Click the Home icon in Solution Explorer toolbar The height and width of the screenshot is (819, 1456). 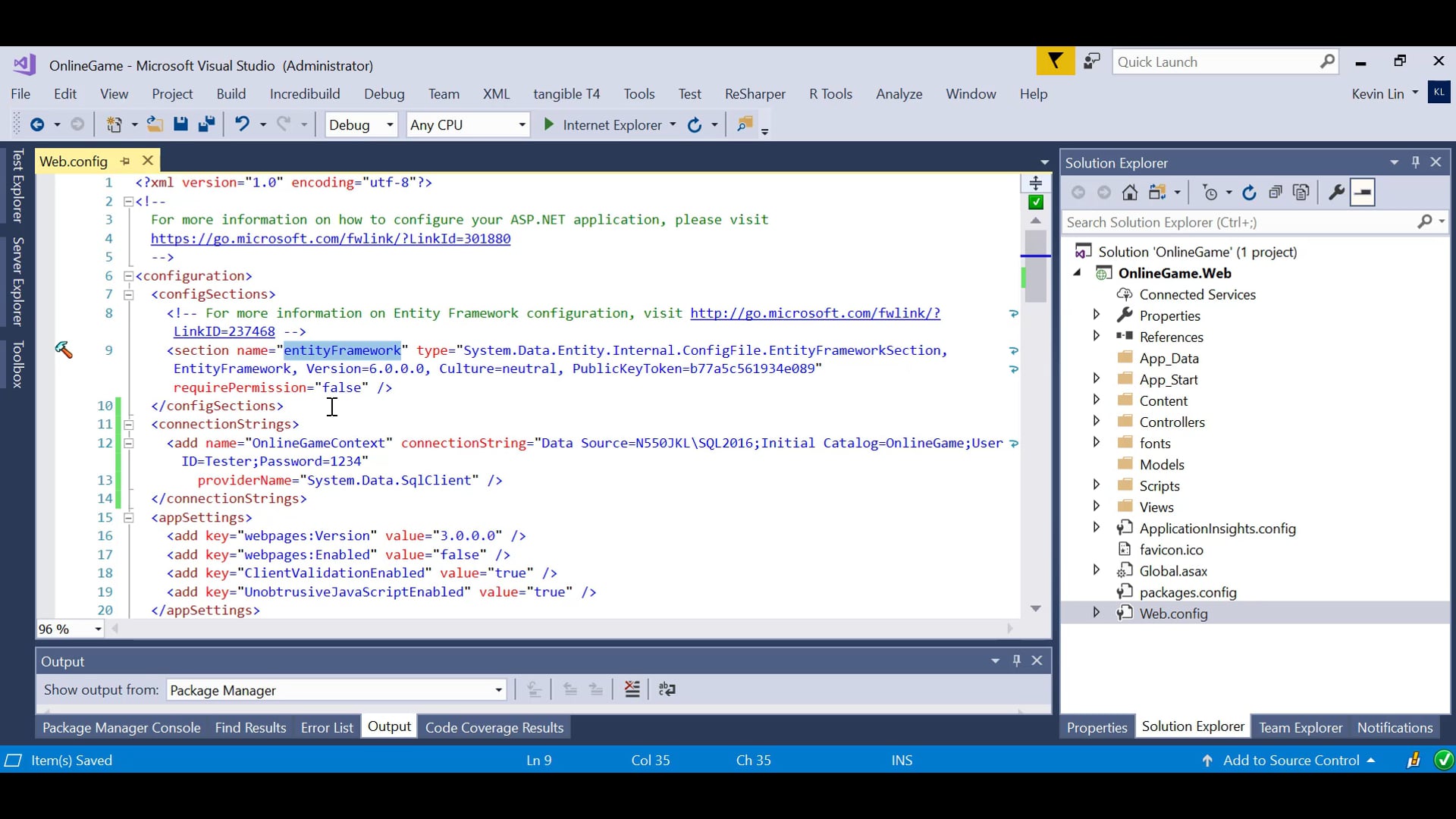coord(1130,193)
